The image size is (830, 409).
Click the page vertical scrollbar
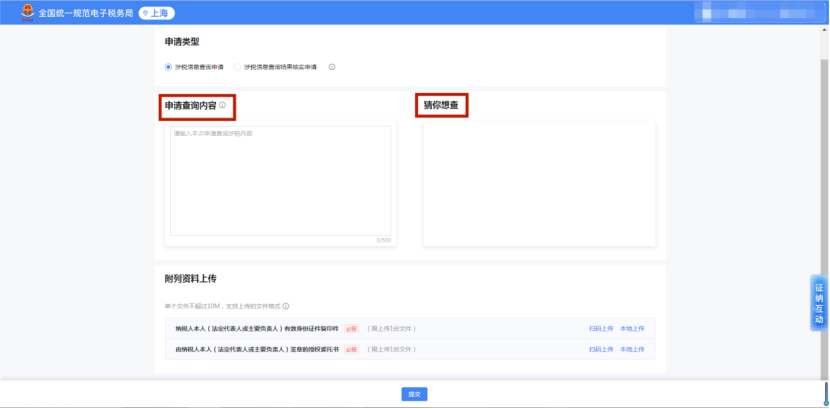[825, 150]
